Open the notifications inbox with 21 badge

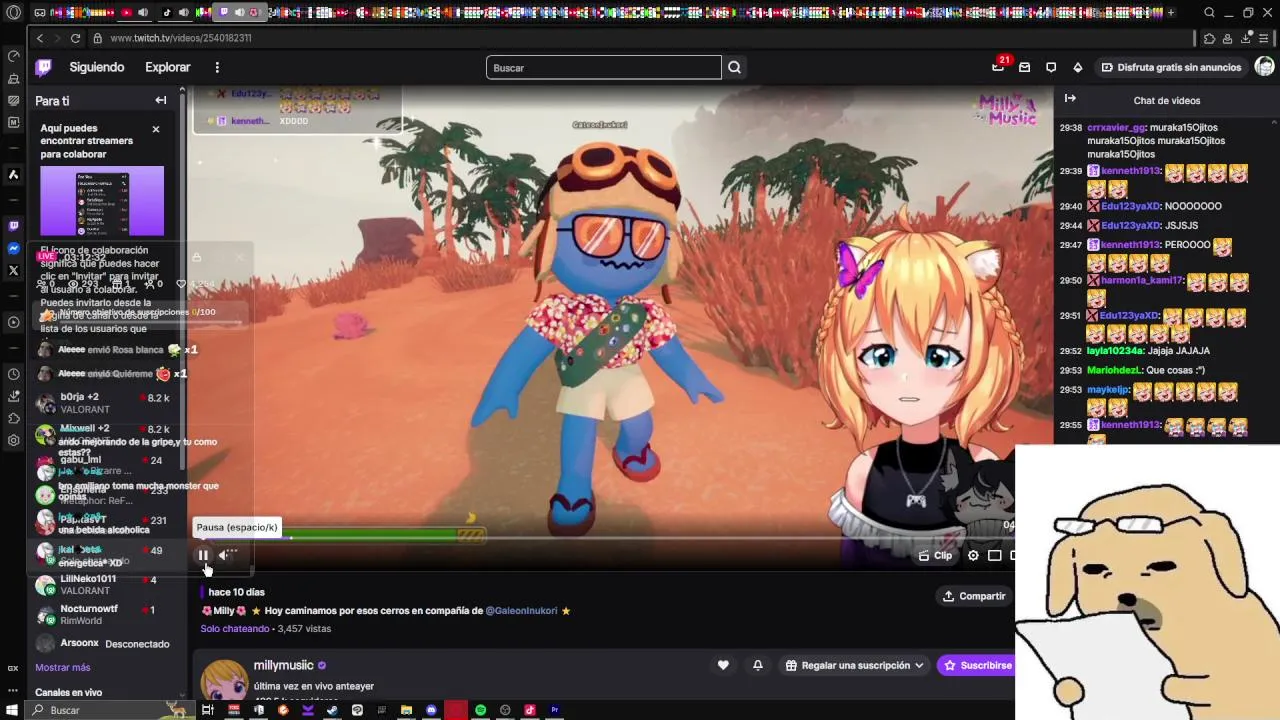pyautogui.click(x=998, y=67)
